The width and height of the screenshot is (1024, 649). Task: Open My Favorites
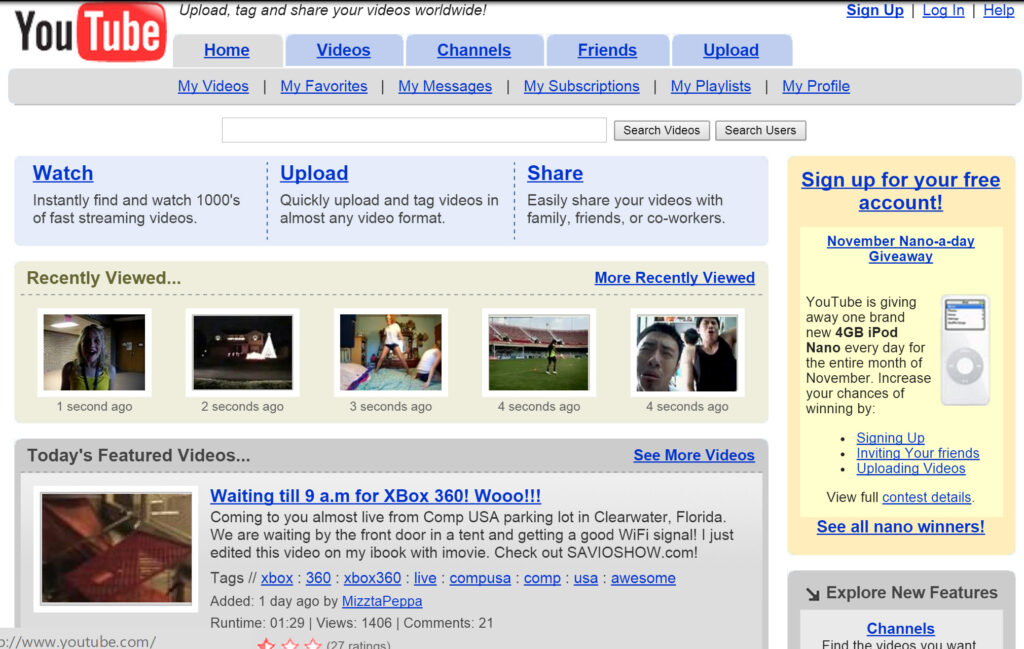324,86
